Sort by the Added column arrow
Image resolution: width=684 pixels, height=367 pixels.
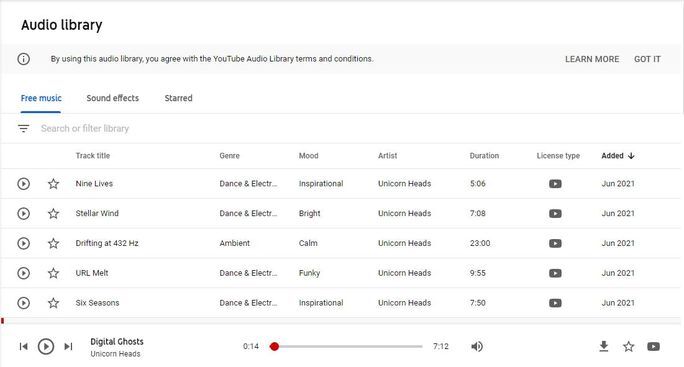(x=631, y=156)
